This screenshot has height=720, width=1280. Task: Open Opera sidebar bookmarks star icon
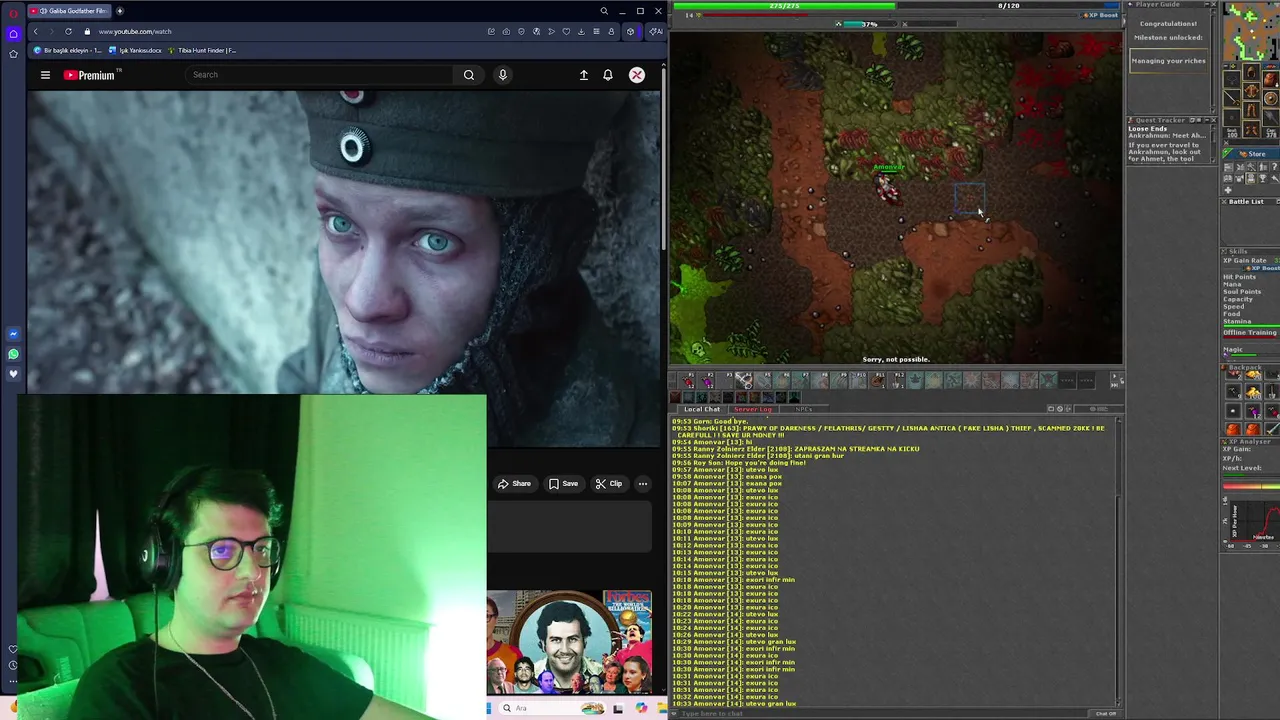click(x=13, y=53)
